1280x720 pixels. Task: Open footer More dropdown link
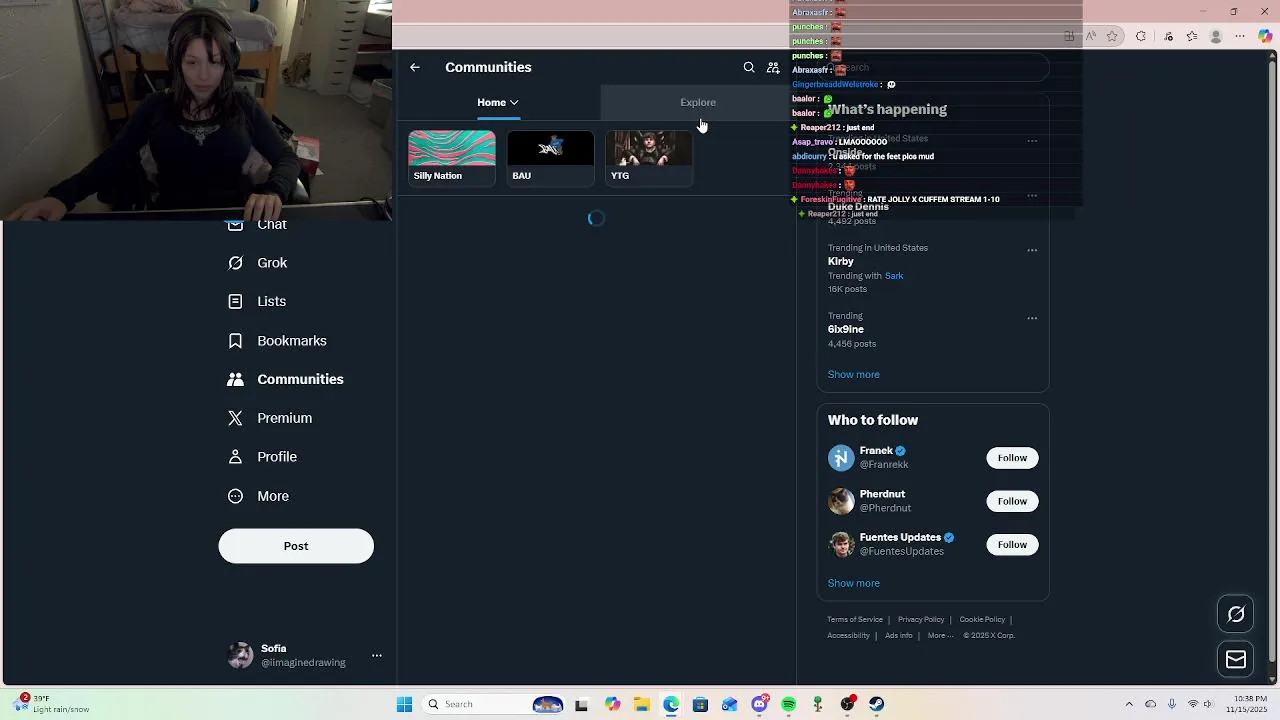[x=940, y=636]
